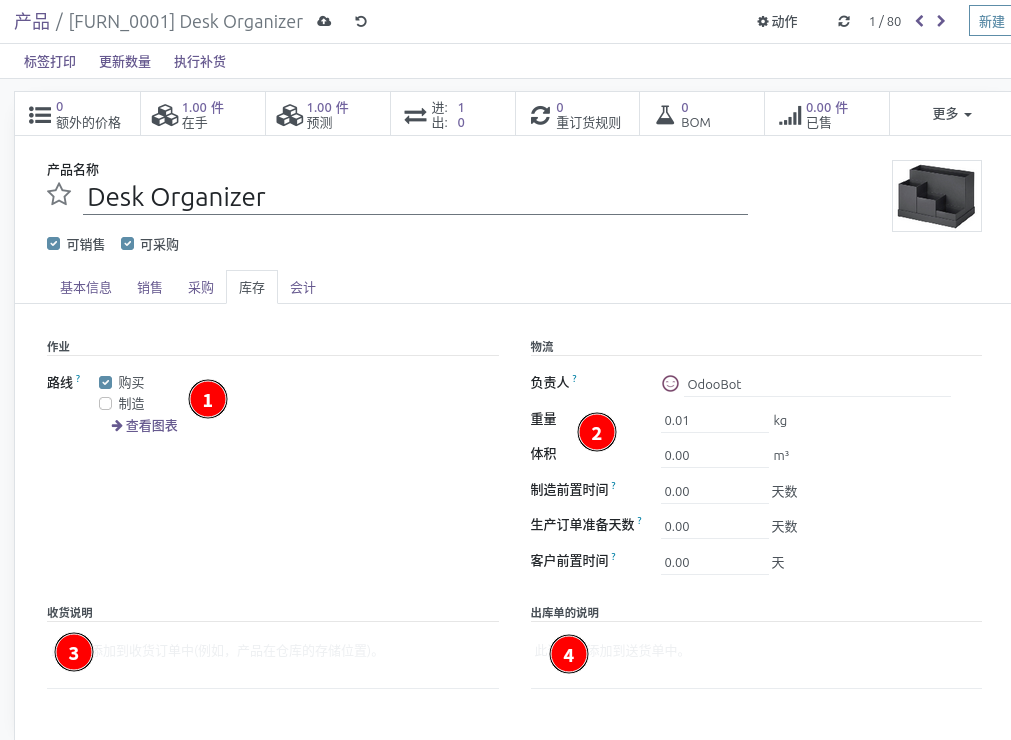
Task: Open the 动作 gear menu
Action: point(777,21)
